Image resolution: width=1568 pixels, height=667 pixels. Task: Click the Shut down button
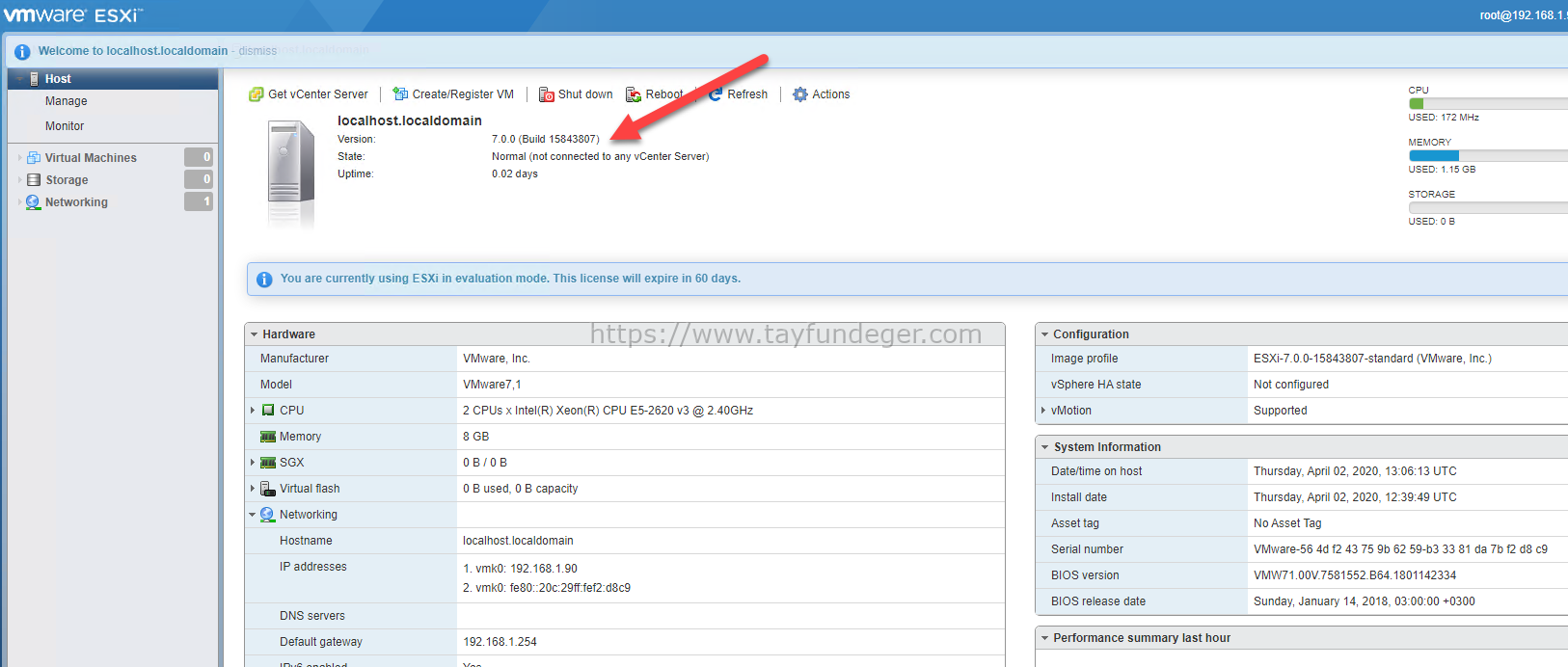576,94
